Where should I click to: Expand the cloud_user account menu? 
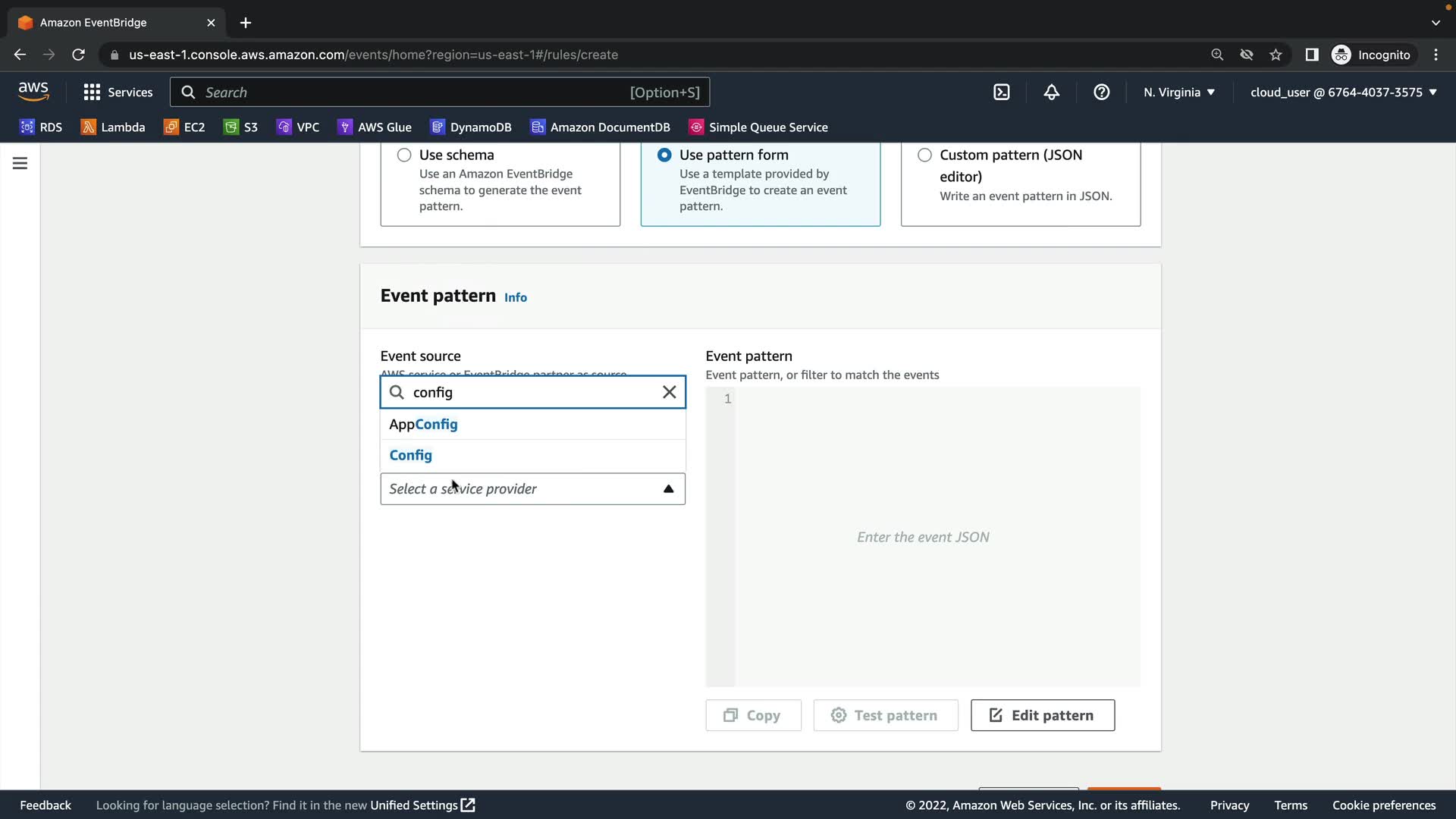point(1343,92)
